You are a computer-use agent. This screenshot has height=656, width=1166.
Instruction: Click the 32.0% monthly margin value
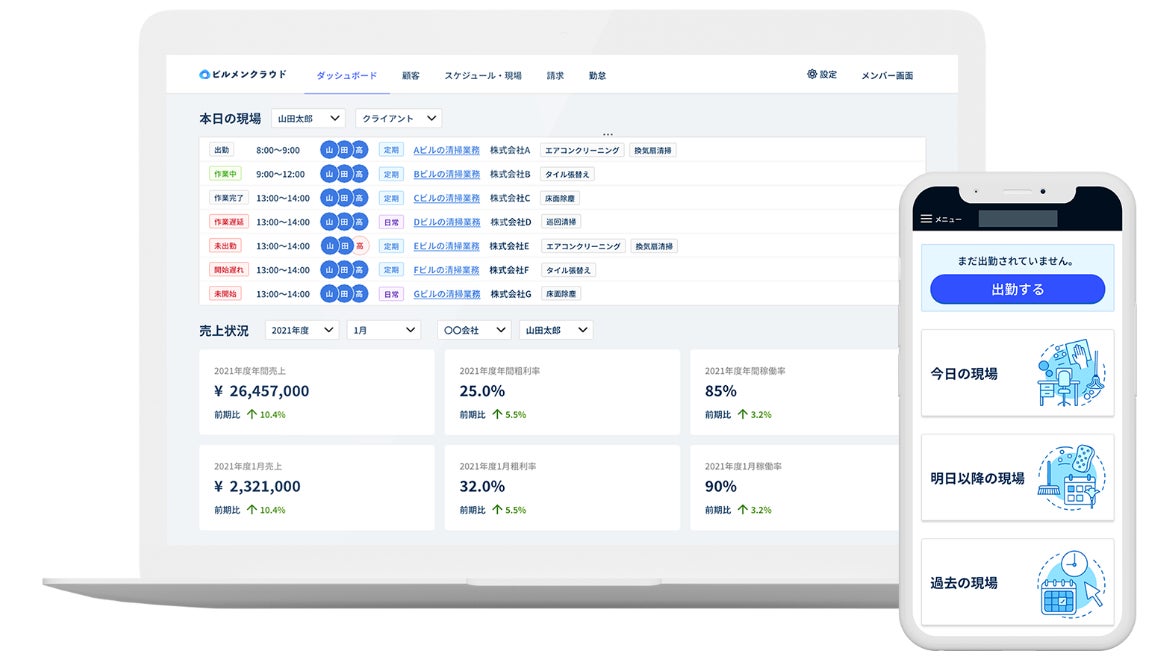tap(482, 486)
